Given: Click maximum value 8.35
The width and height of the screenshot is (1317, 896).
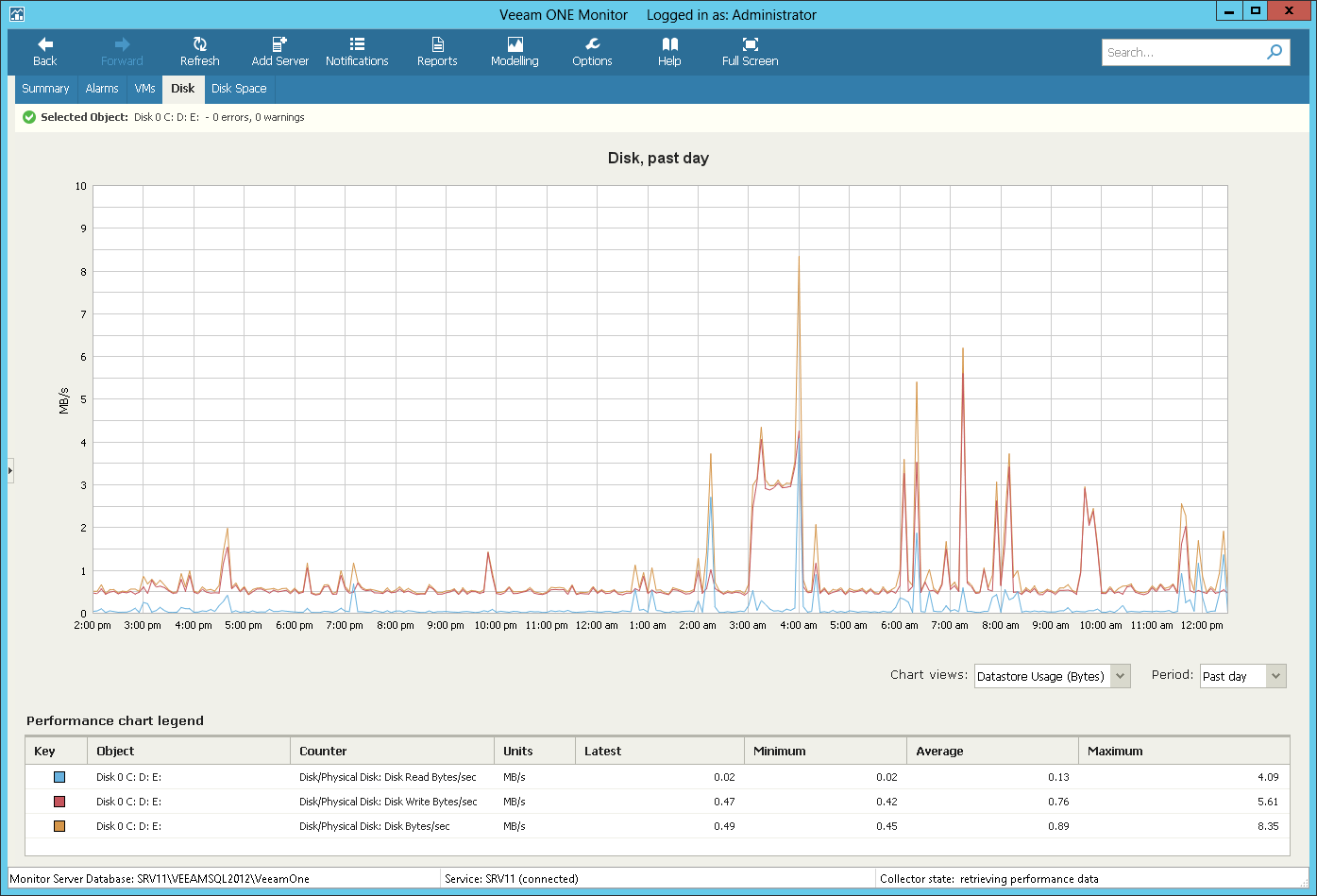Looking at the screenshot, I should pyautogui.click(x=1268, y=826).
